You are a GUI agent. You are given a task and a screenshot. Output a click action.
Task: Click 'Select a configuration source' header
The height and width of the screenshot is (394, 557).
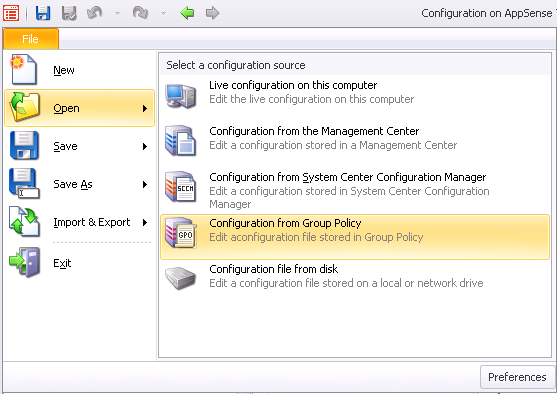pos(236,65)
